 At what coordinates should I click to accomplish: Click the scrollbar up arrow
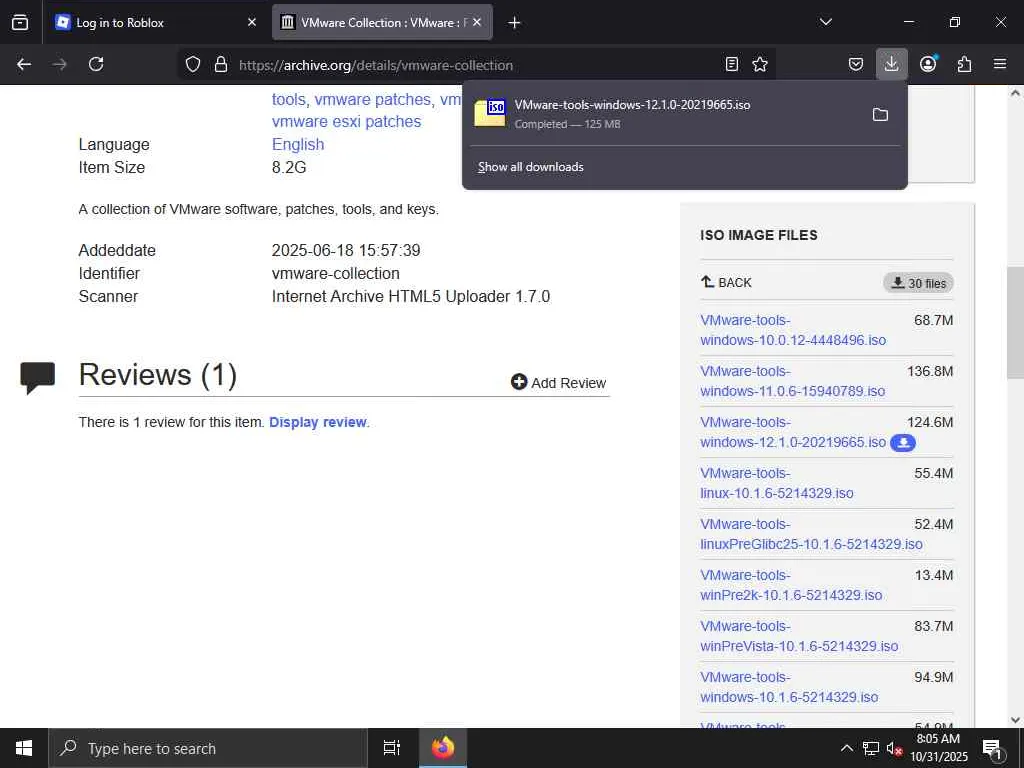1015,93
